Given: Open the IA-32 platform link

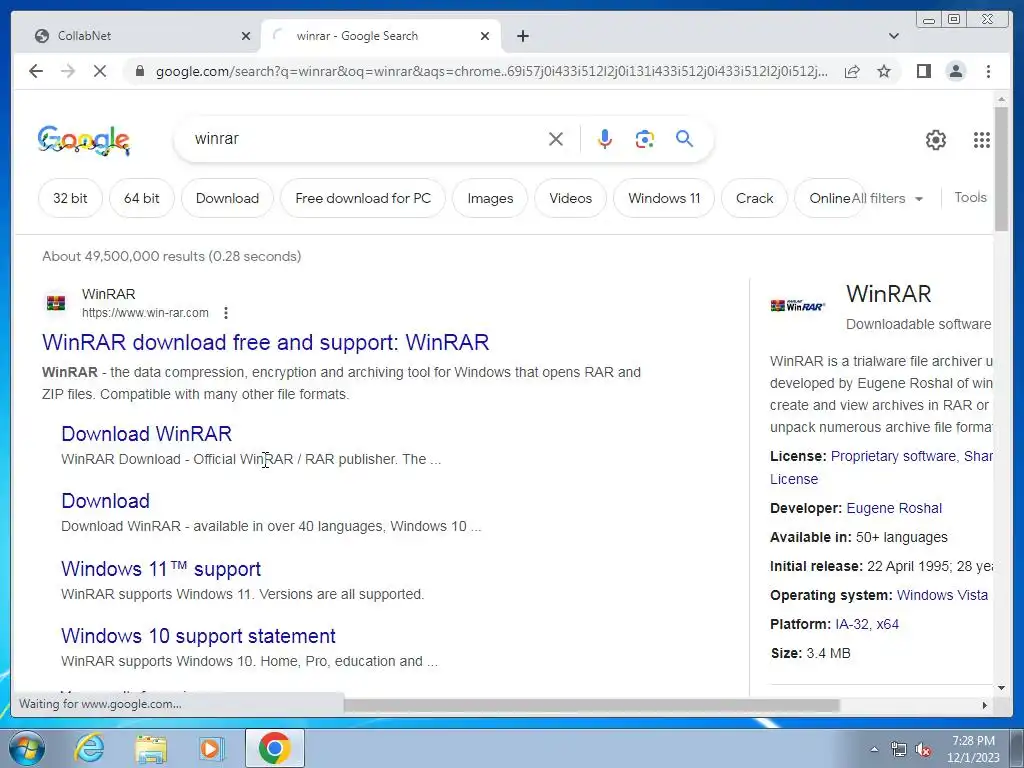Looking at the screenshot, I should [x=851, y=624].
